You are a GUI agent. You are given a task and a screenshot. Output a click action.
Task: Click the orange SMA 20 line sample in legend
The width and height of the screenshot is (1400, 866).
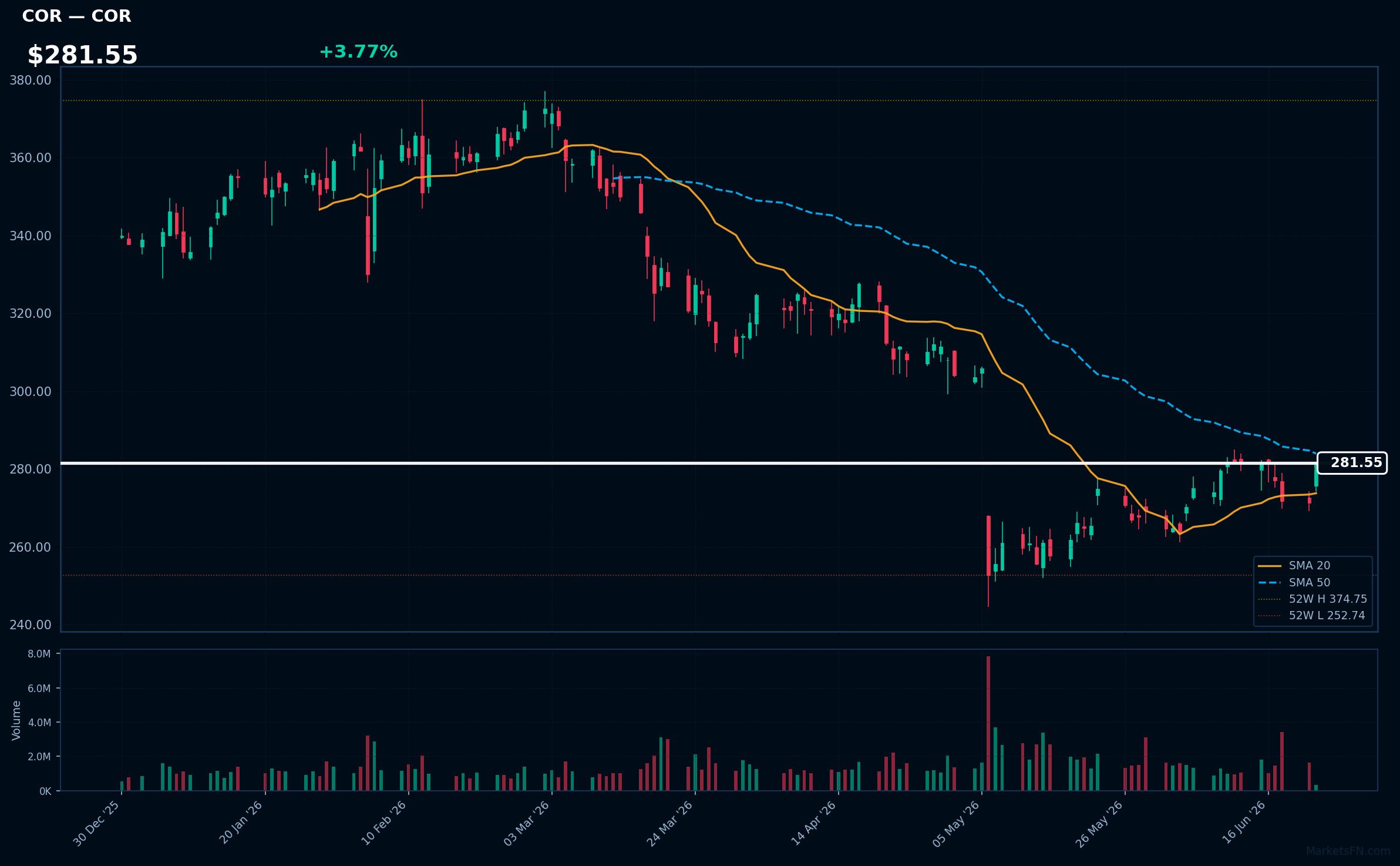click(1270, 566)
